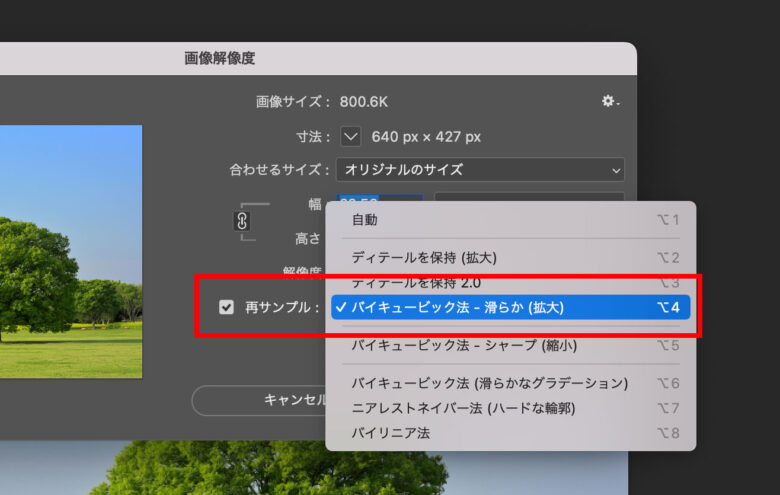Choose ディテールを保持 (拡大) option
The image size is (780, 495).
coord(510,258)
